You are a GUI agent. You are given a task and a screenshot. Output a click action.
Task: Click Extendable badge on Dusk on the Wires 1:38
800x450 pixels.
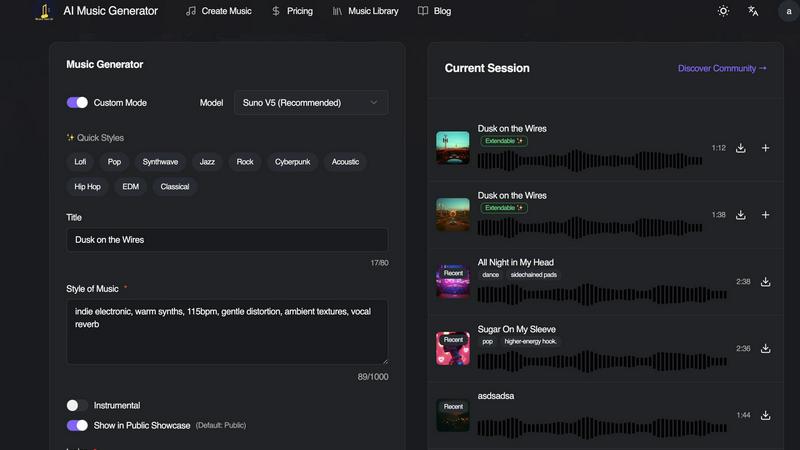pyautogui.click(x=504, y=208)
